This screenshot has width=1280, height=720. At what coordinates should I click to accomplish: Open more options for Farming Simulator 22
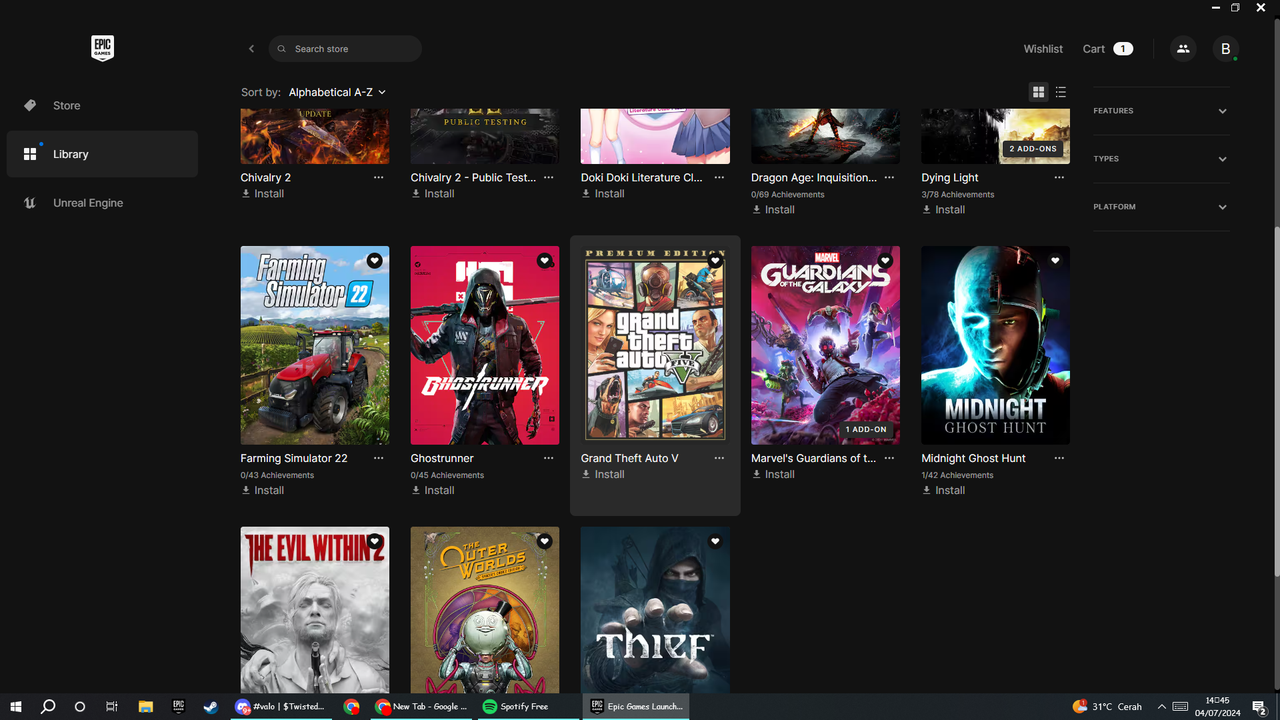(x=378, y=459)
